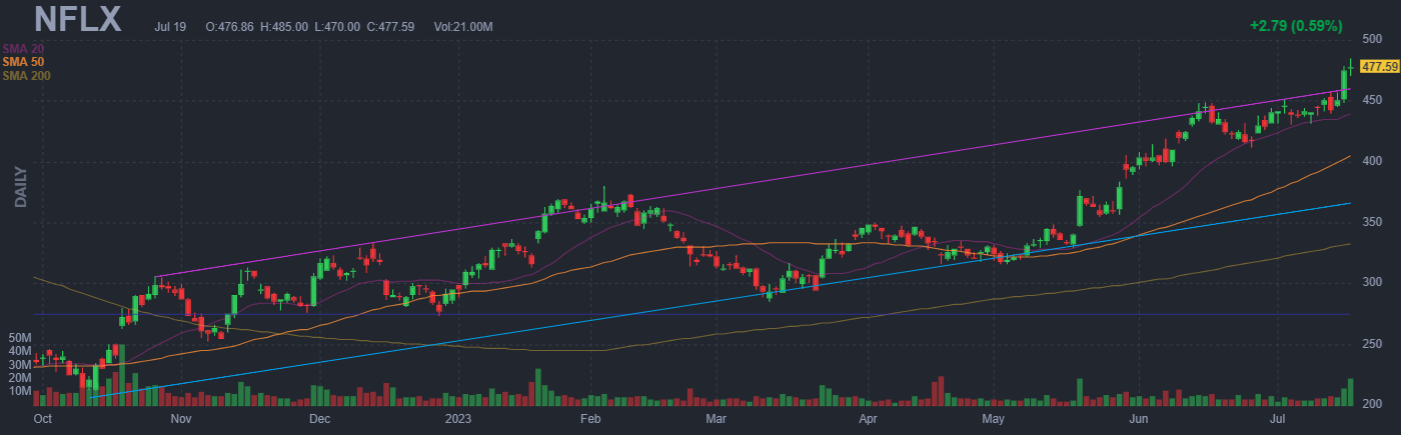
Task: Click the 300 price axis label
Action: click(1372, 283)
